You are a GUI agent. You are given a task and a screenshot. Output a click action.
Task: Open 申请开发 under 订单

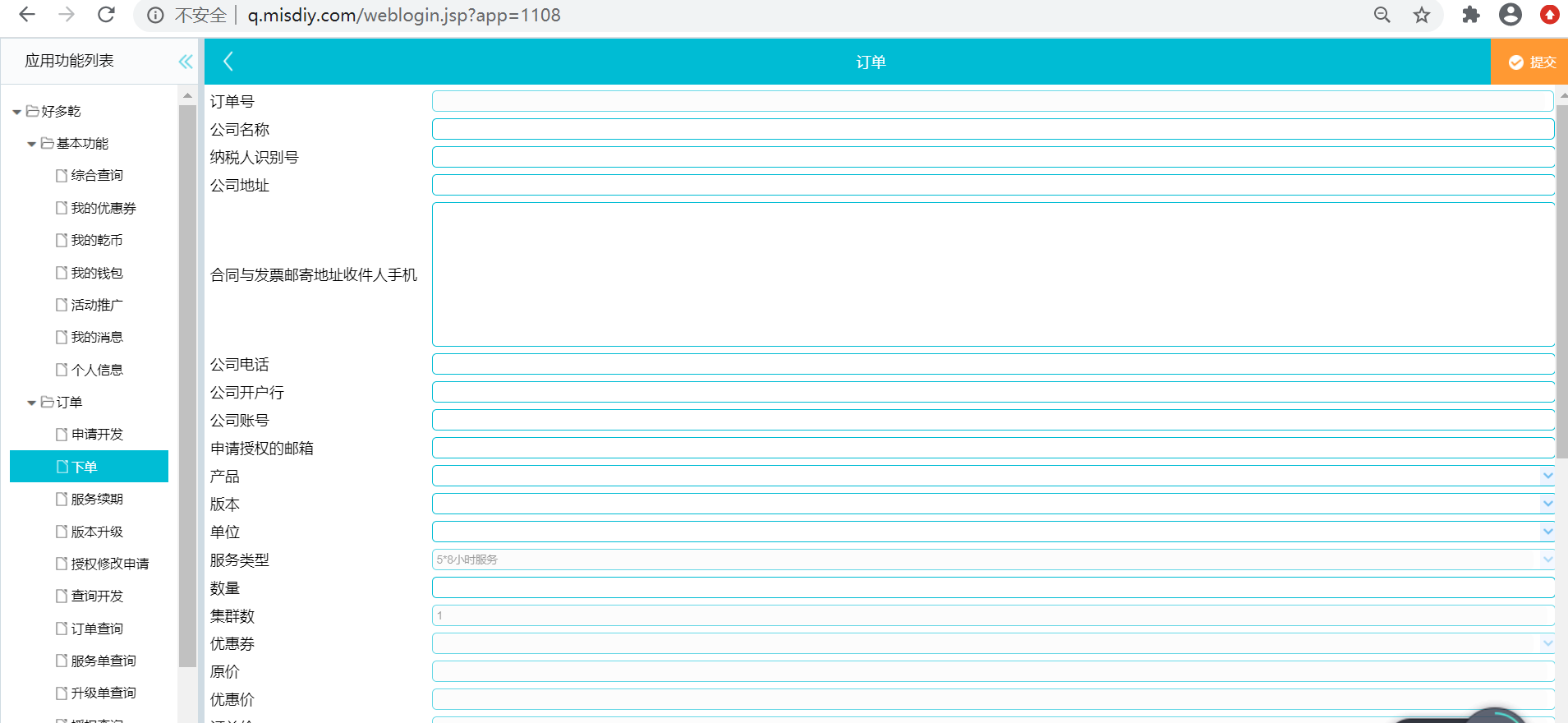pos(90,435)
